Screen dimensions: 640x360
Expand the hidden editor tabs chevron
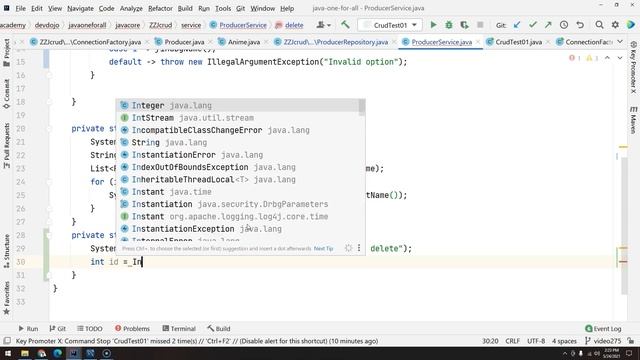tap(620, 42)
